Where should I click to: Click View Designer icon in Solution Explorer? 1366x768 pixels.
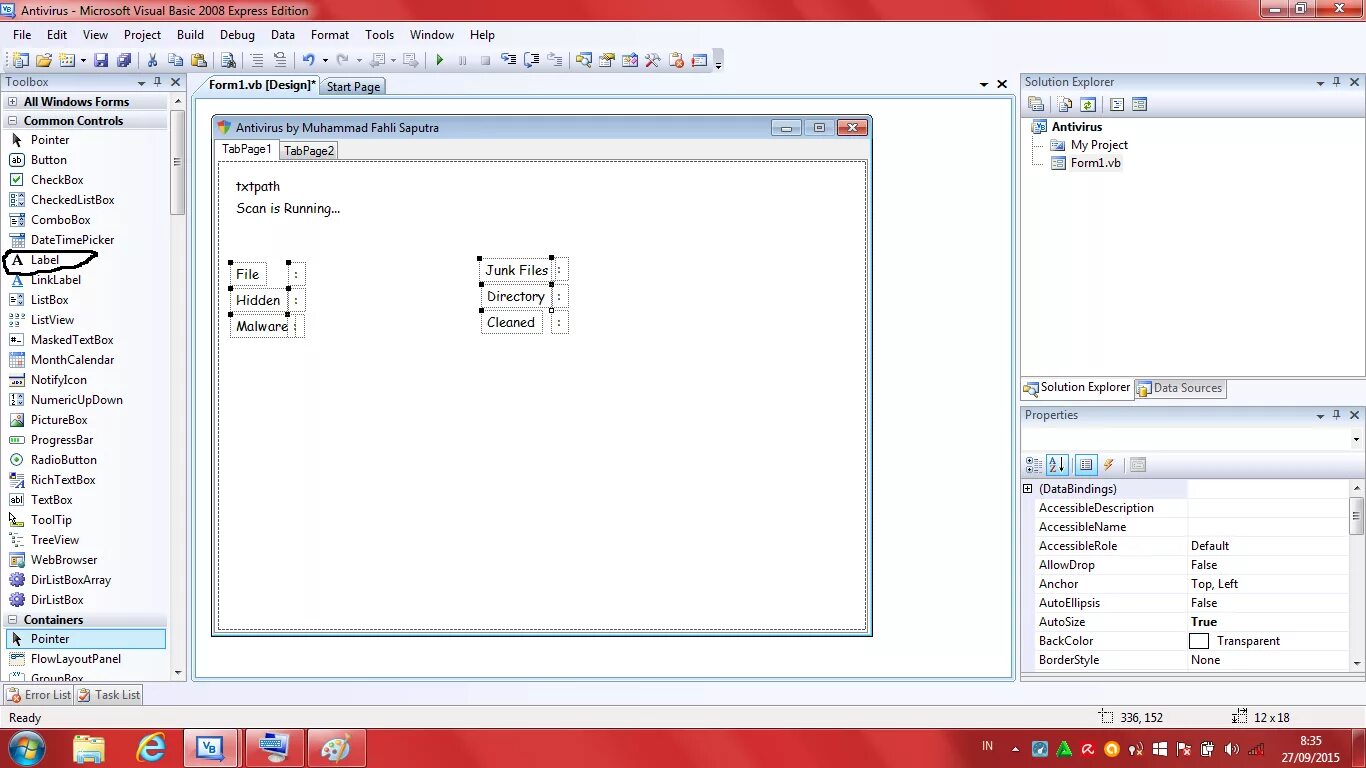coord(1139,104)
